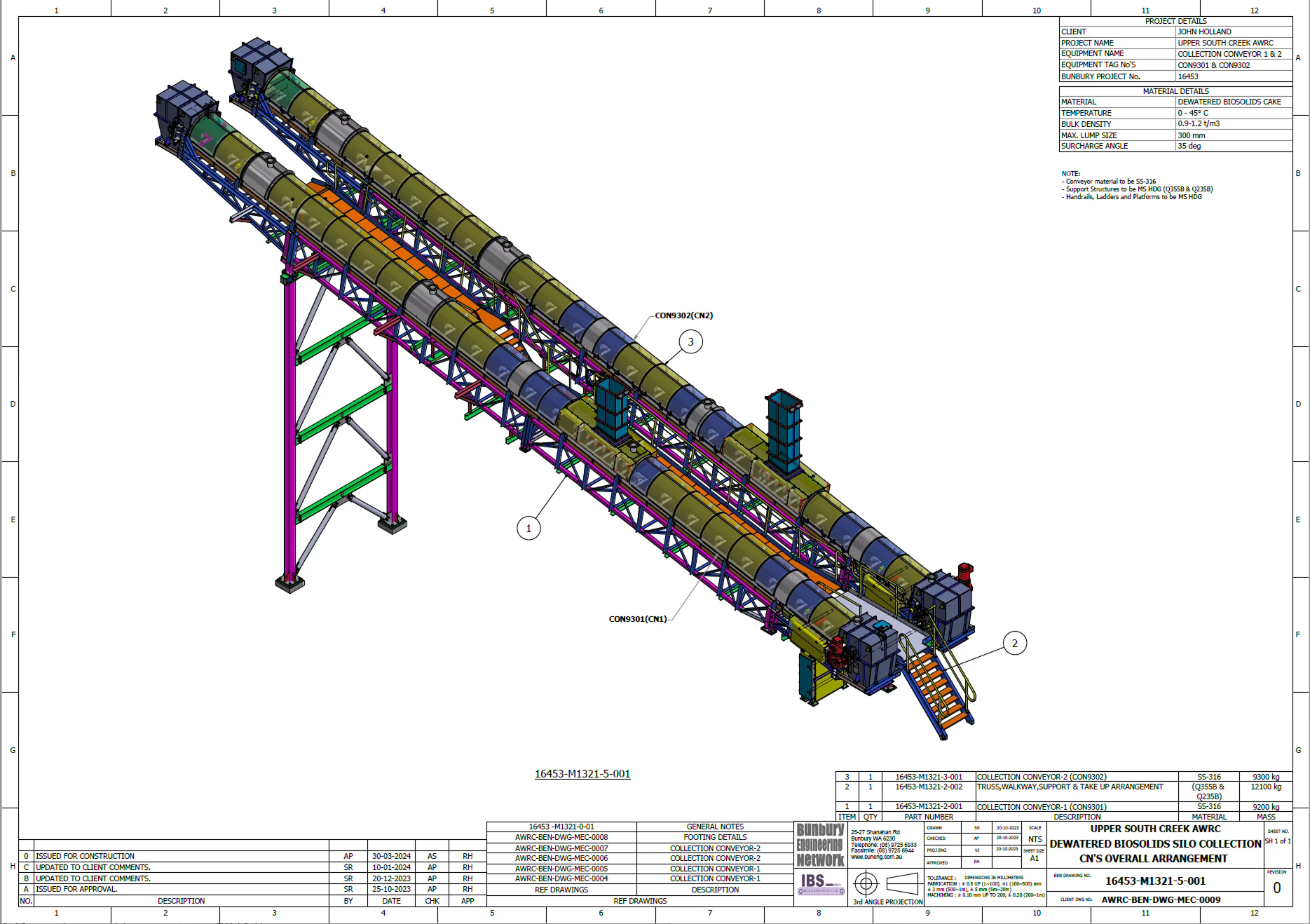This screenshot has height=924, width=1310.
Task: Click the 3rd angle projection symbol
Action: pyautogui.click(x=887, y=884)
